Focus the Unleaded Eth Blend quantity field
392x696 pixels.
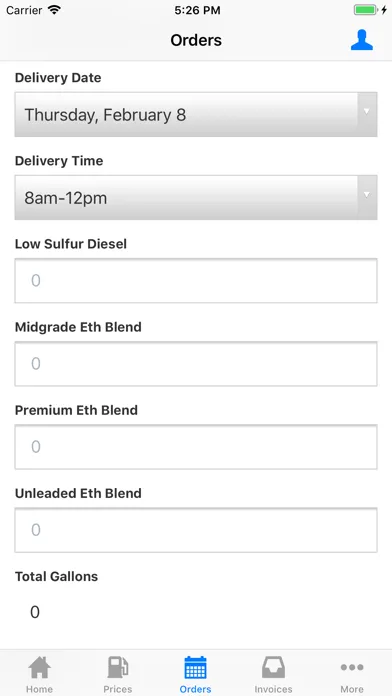(196, 530)
